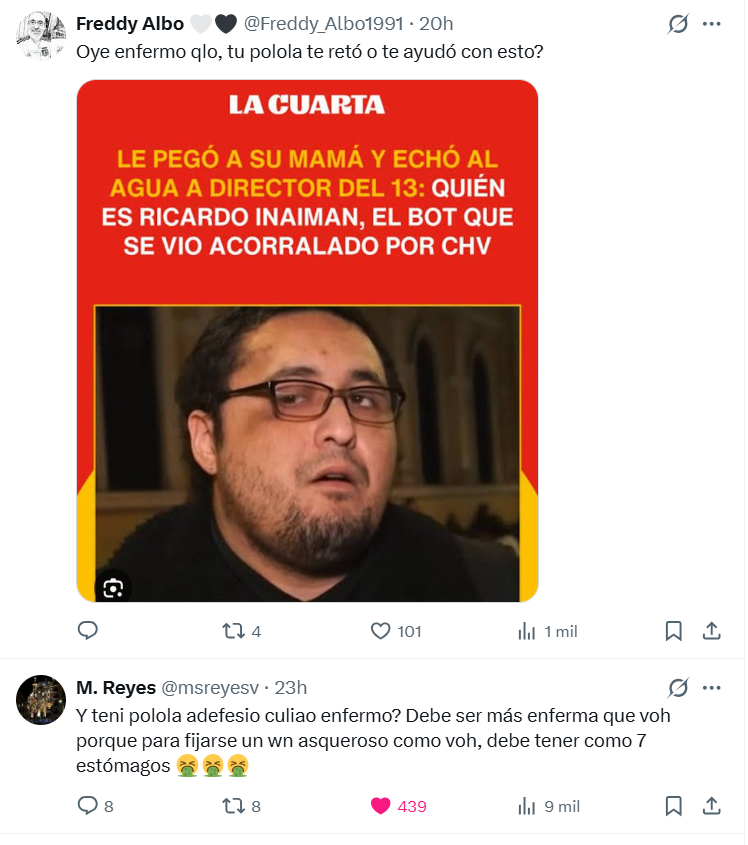Open more options menu on Freddy Albo's tweet
Screen dimensions: 748x845
click(711, 24)
